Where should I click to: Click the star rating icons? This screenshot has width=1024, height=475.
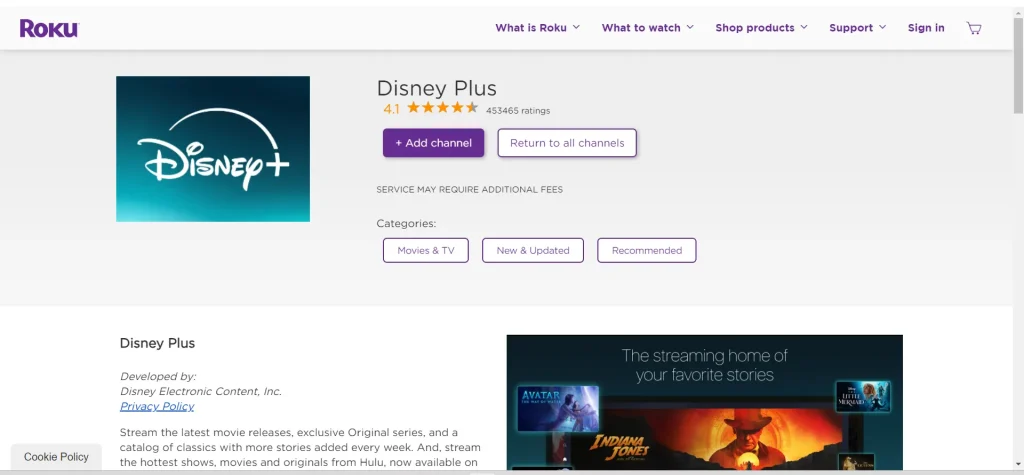point(443,108)
